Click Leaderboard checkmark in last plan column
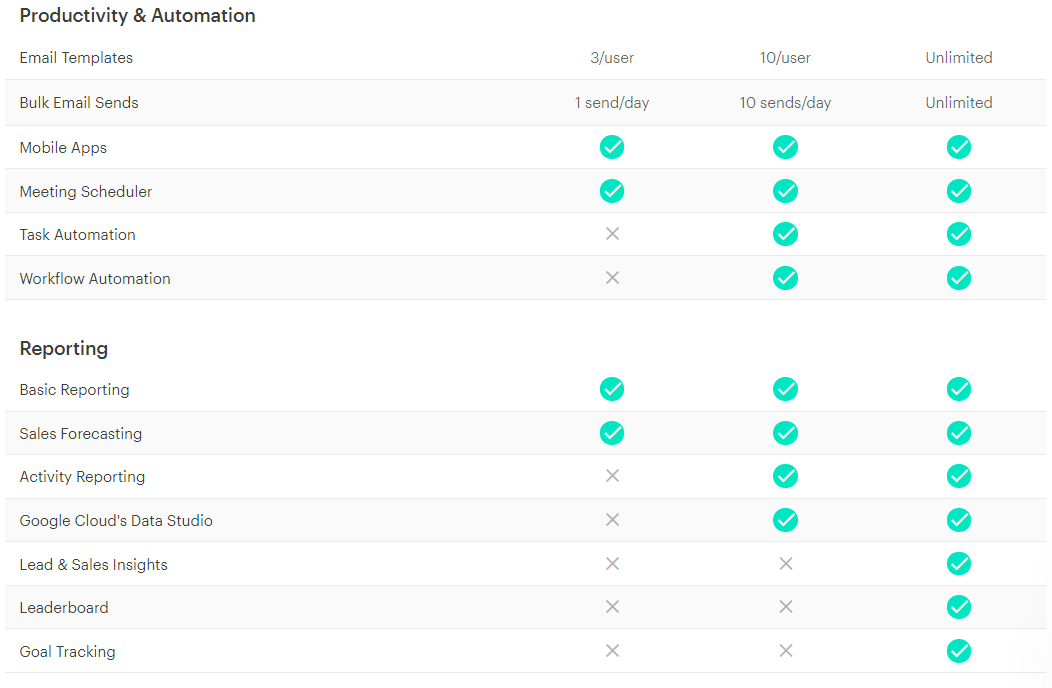This screenshot has height=688, width=1052. coord(958,607)
